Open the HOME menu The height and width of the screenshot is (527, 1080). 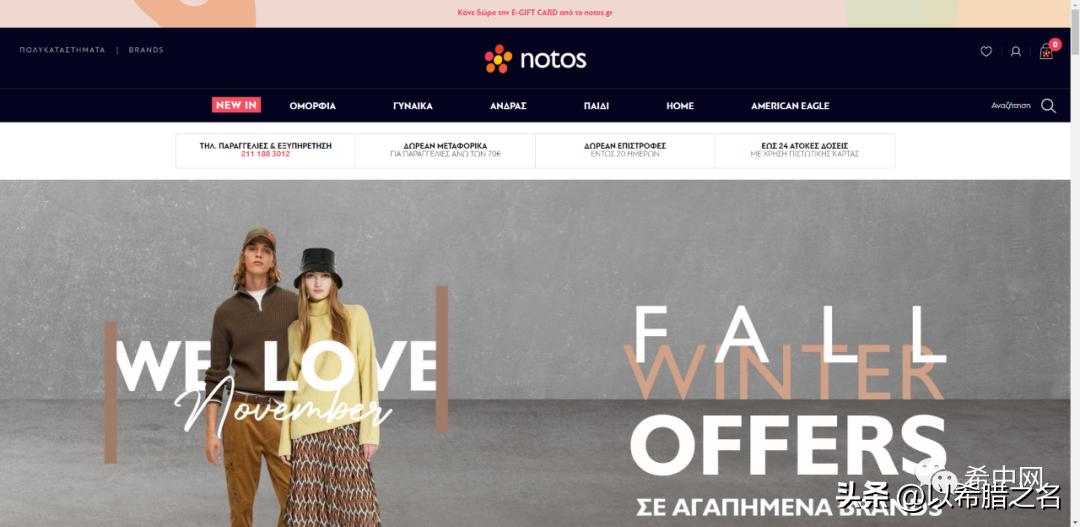[x=680, y=106]
